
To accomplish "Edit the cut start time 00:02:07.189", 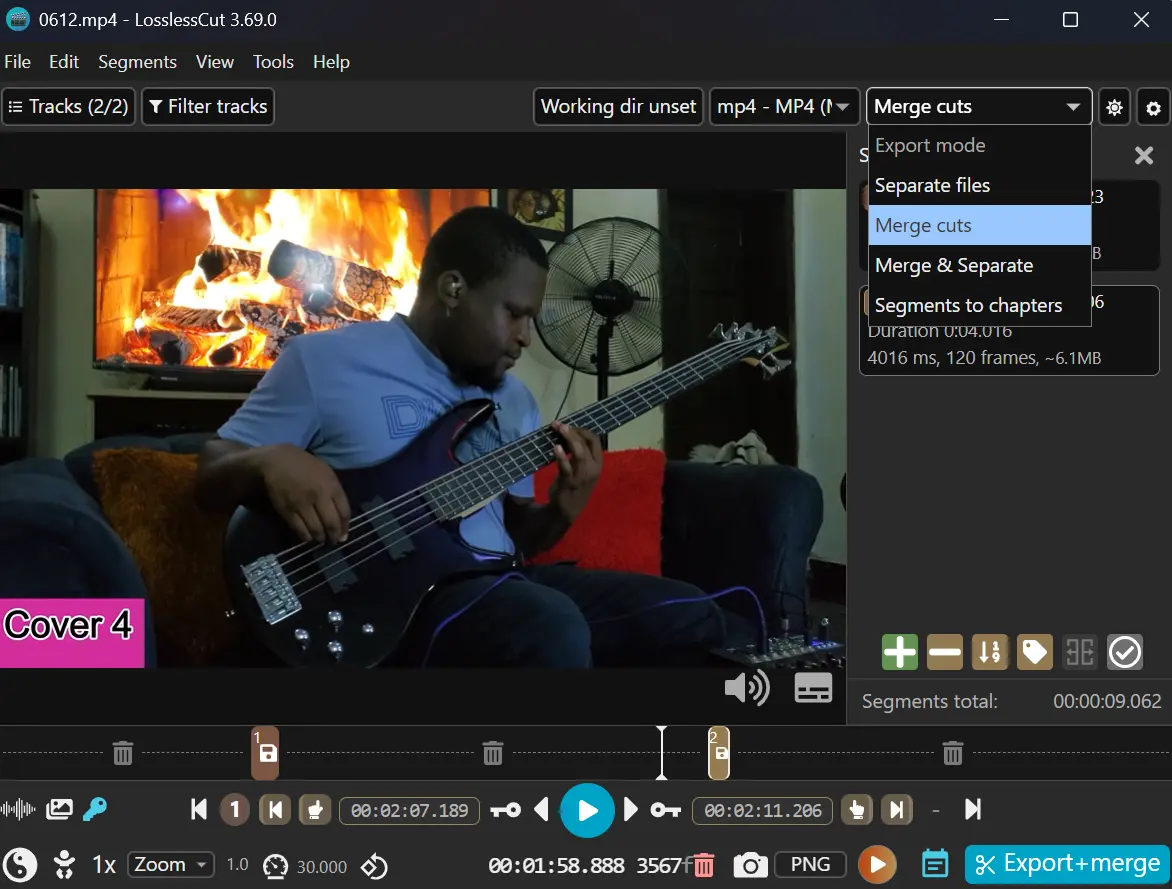I will pos(410,810).
